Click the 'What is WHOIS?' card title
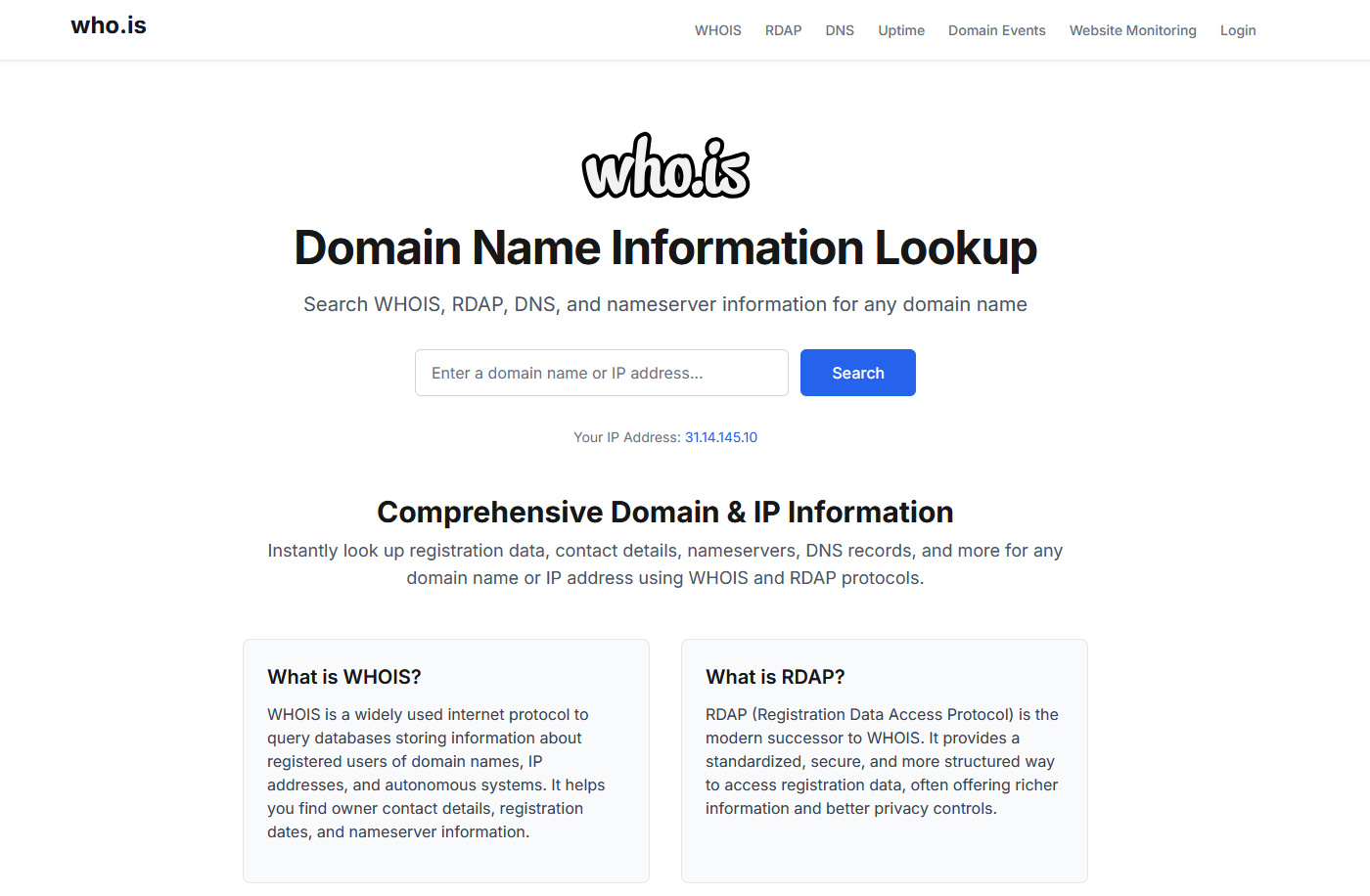 (344, 677)
